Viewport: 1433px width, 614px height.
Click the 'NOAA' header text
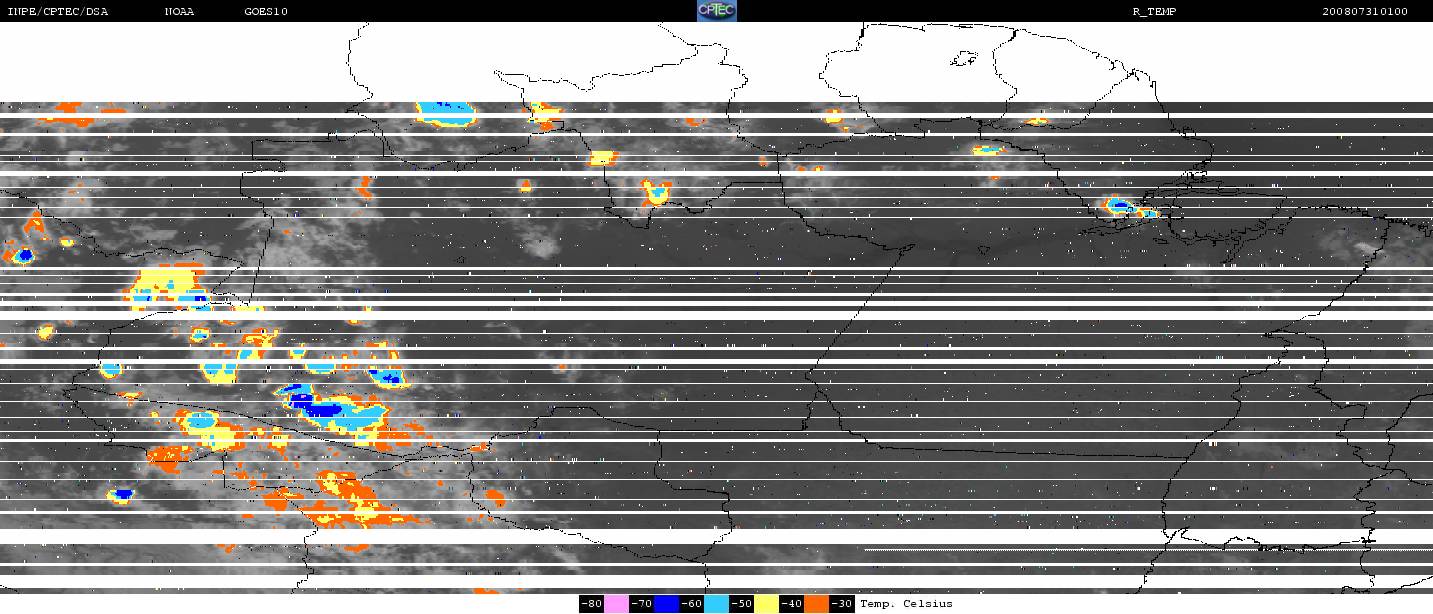[x=180, y=12]
